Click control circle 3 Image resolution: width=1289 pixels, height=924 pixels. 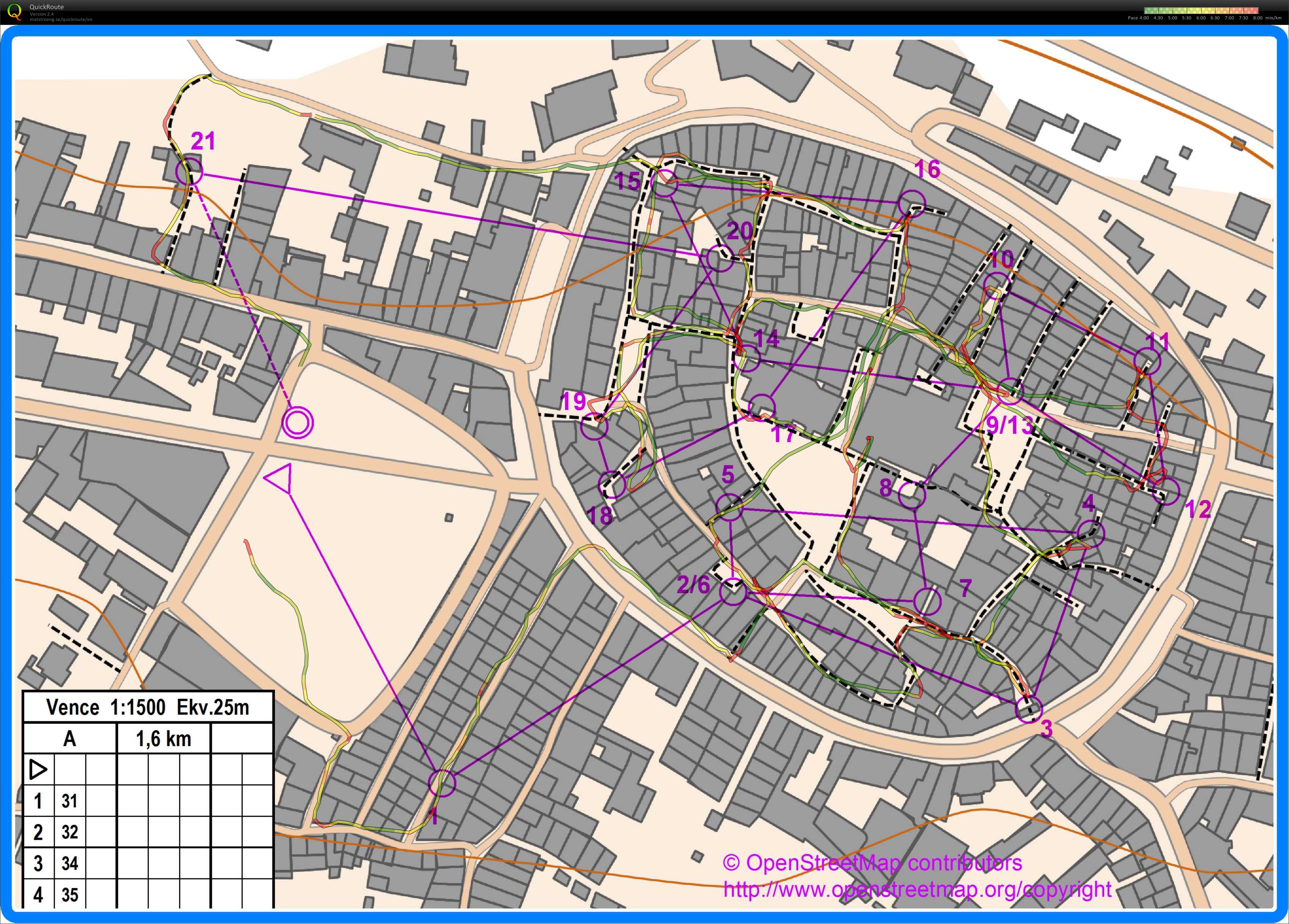pos(1029,709)
